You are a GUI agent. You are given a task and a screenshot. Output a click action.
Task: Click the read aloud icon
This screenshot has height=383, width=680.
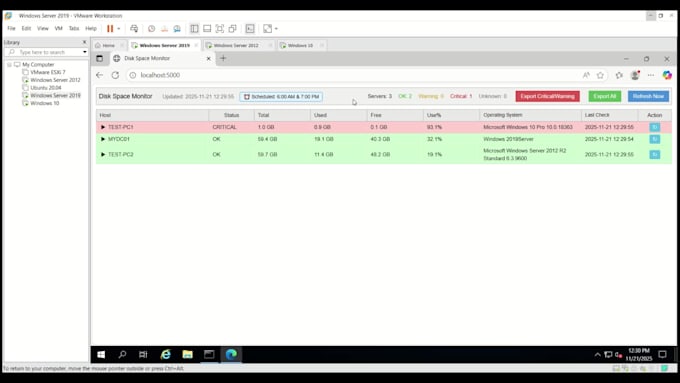tap(586, 75)
